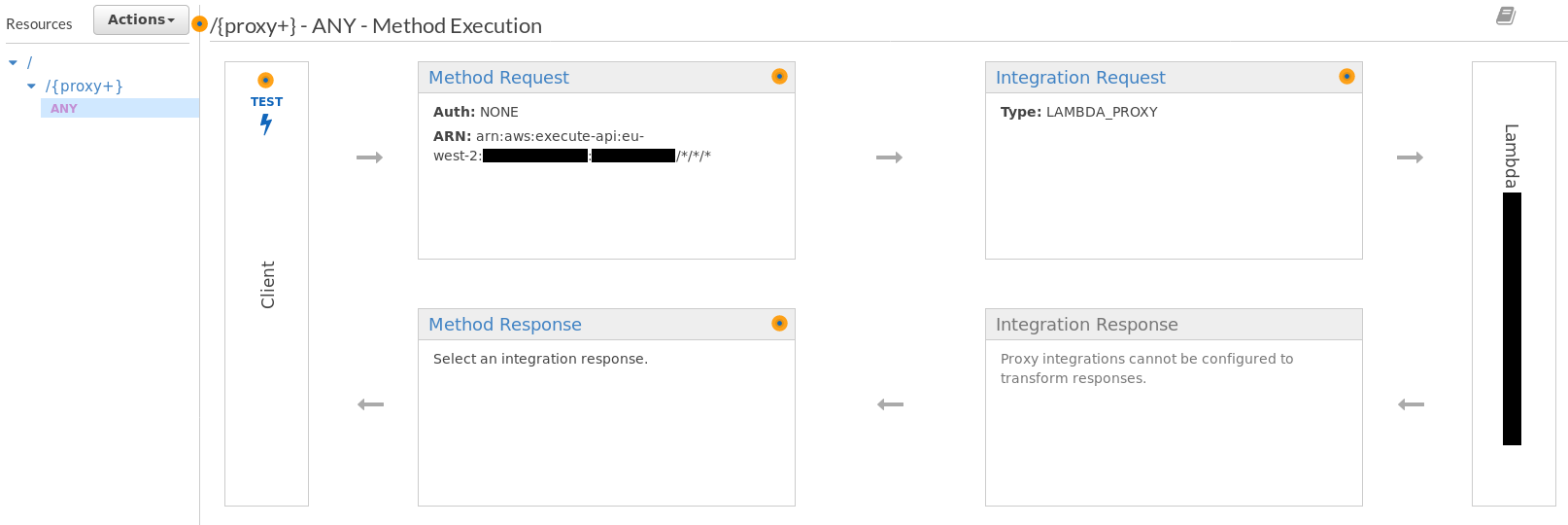Click the Resources panel label
The width and height of the screenshot is (1568, 525).
[39, 23]
